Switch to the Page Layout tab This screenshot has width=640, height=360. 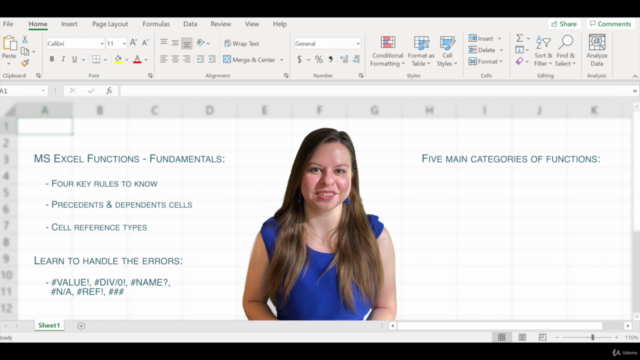point(110,24)
